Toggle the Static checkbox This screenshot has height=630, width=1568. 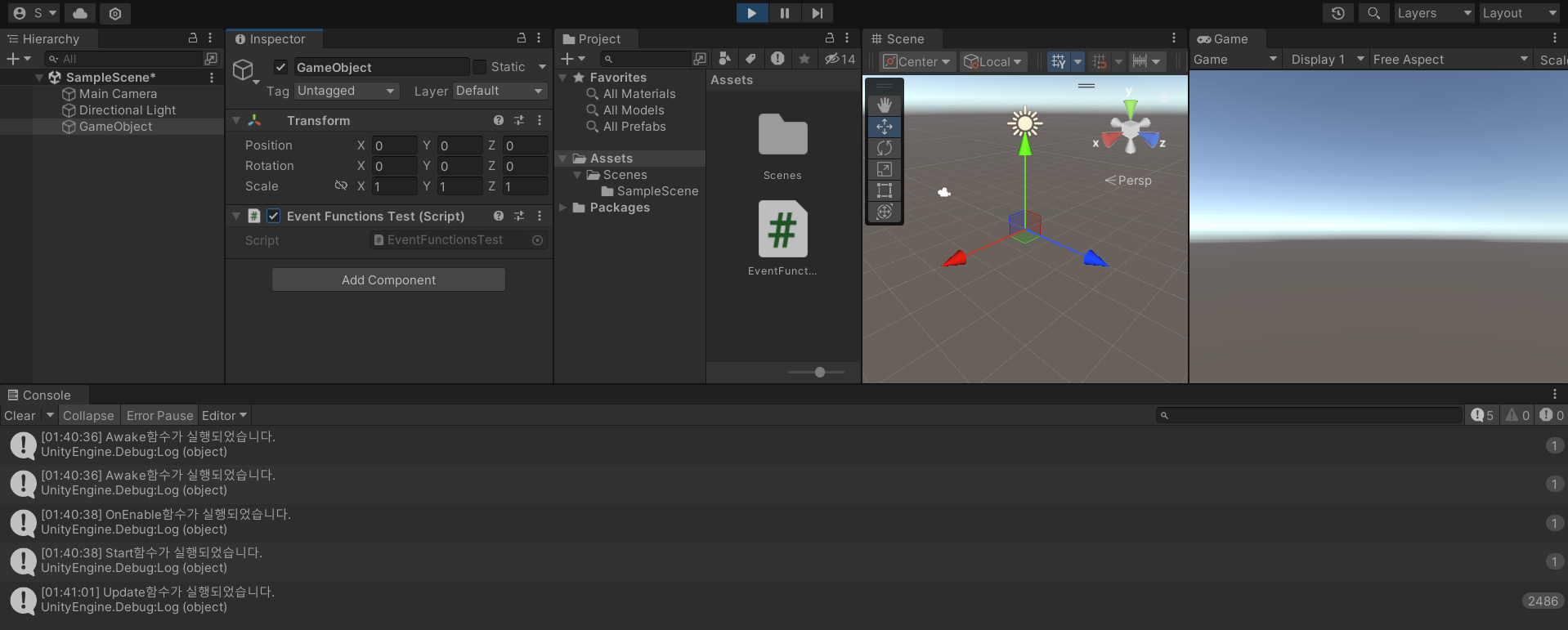pyautogui.click(x=480, y=67)
